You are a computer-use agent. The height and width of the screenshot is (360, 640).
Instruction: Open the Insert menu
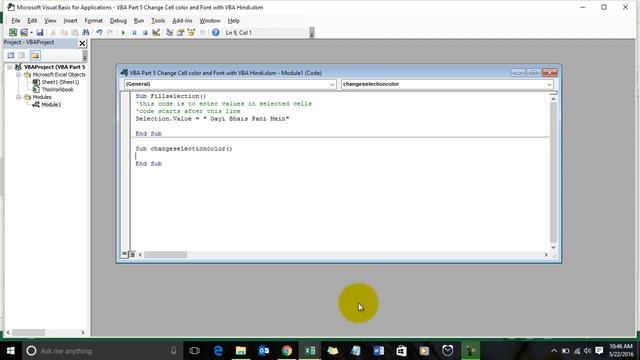click(70, 20)
